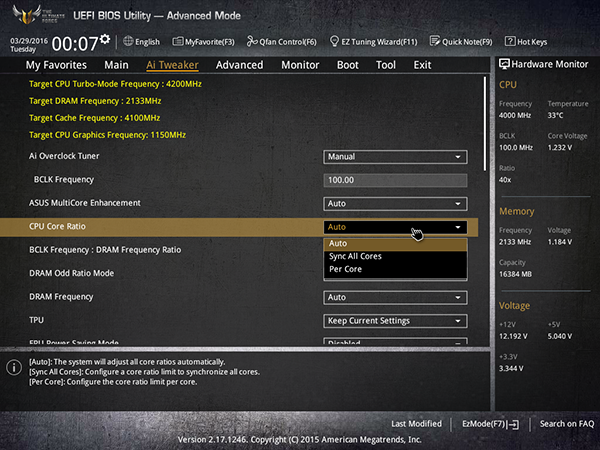Click CPU temperature value 33°C
This screenshot has width=600, height=450.
[x=555, y=115]
